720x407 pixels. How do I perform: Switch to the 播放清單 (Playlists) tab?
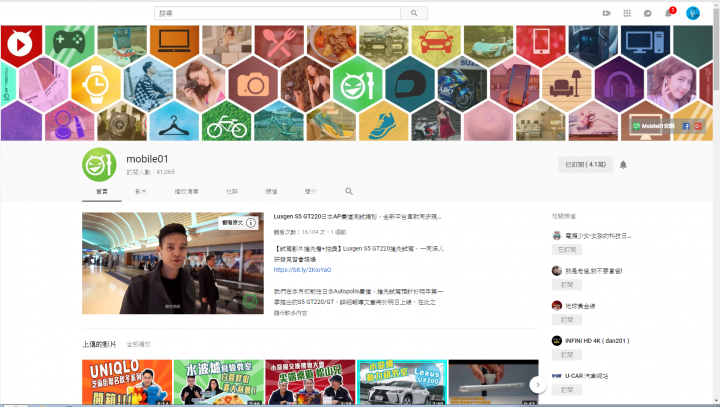point(186,192)
